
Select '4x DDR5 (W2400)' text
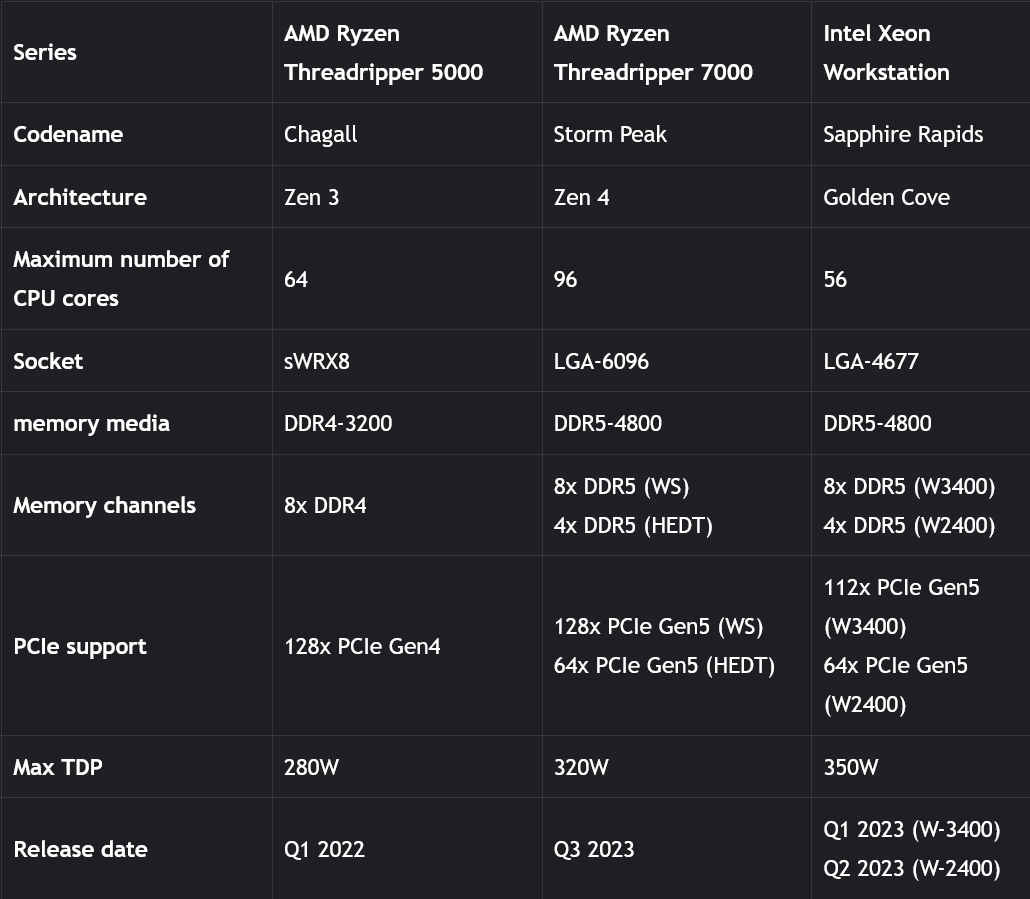[909, 525]
